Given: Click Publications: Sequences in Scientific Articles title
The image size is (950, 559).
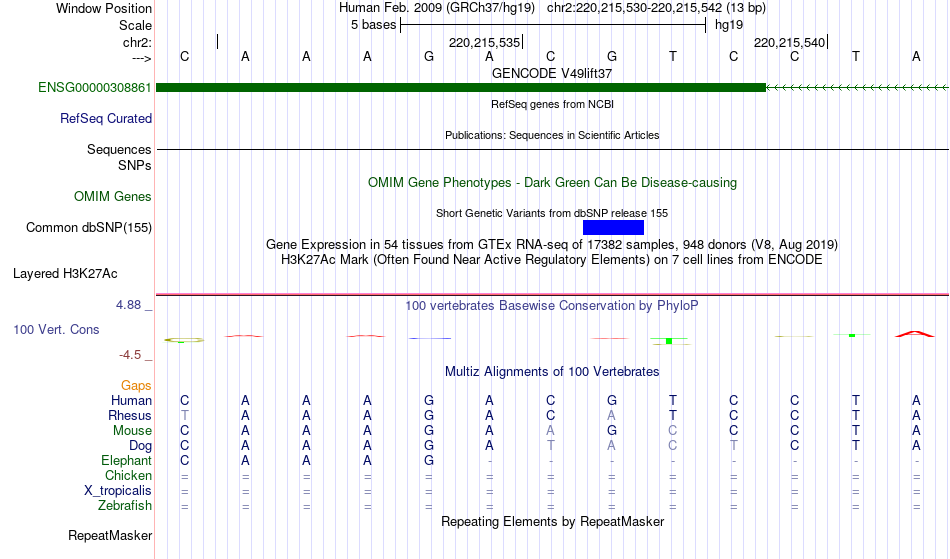Looking at the screenshot, I should pyautogui.click(x=552, y=135).
